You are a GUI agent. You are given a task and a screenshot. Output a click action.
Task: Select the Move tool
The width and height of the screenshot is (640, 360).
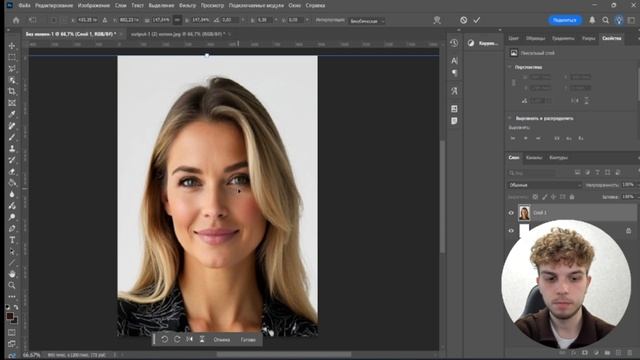[12, 46]
